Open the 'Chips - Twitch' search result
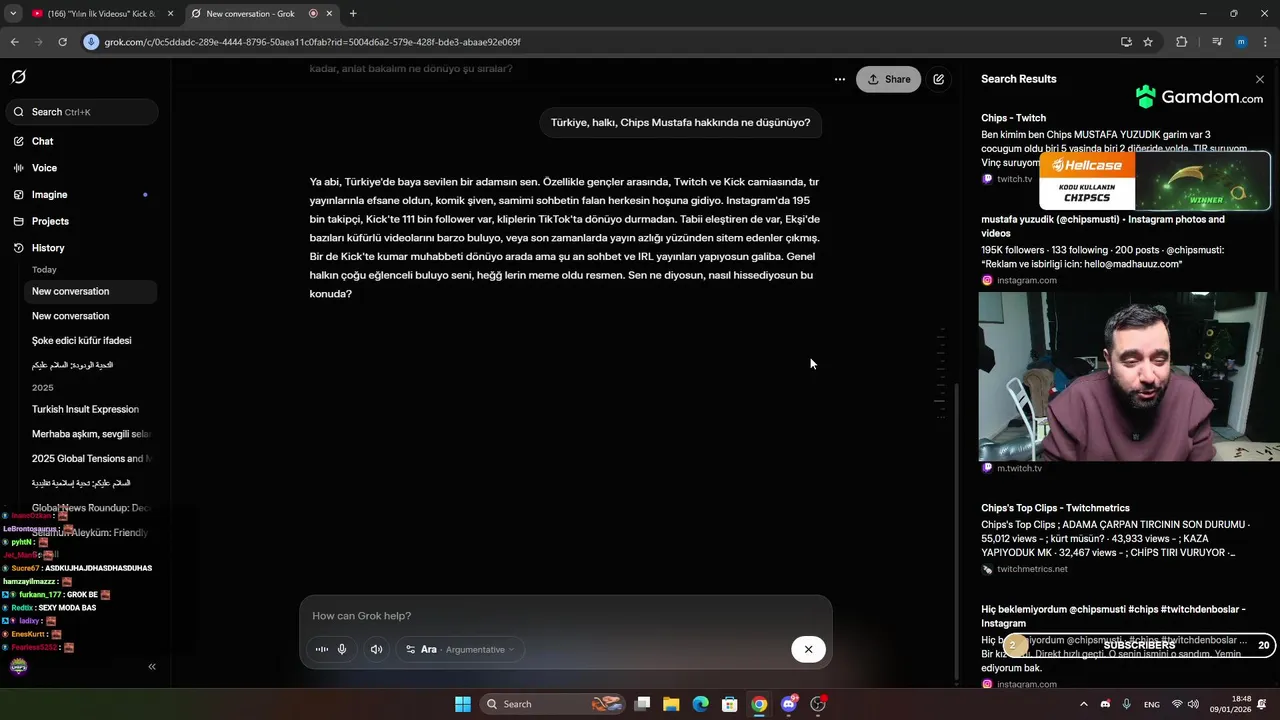Screen dimensions: 1280x720 pos(1013,118)
